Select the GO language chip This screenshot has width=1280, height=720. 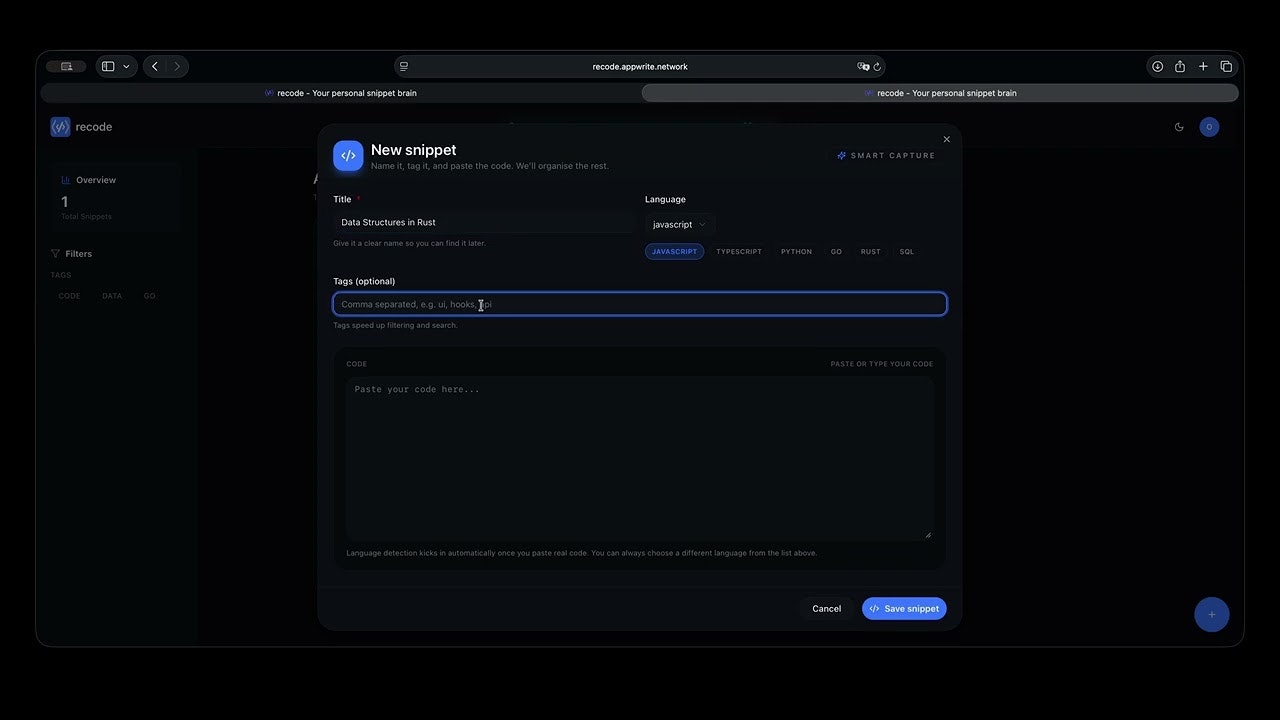click(x=836, y=252)
